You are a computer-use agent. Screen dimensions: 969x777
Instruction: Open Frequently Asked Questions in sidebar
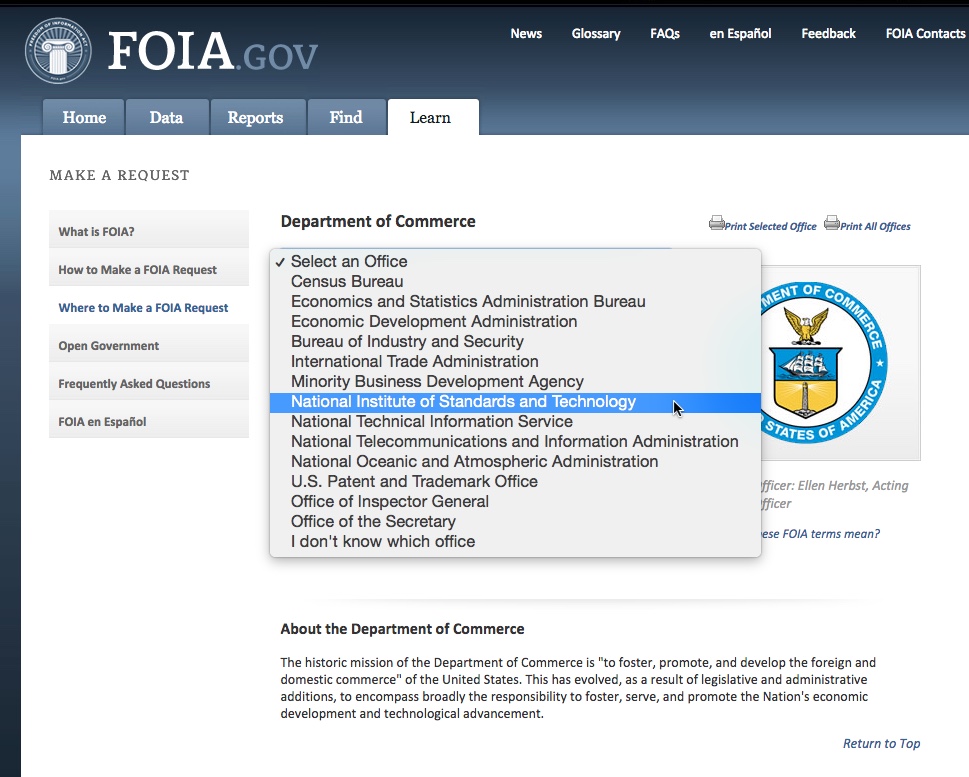point(134,384)
